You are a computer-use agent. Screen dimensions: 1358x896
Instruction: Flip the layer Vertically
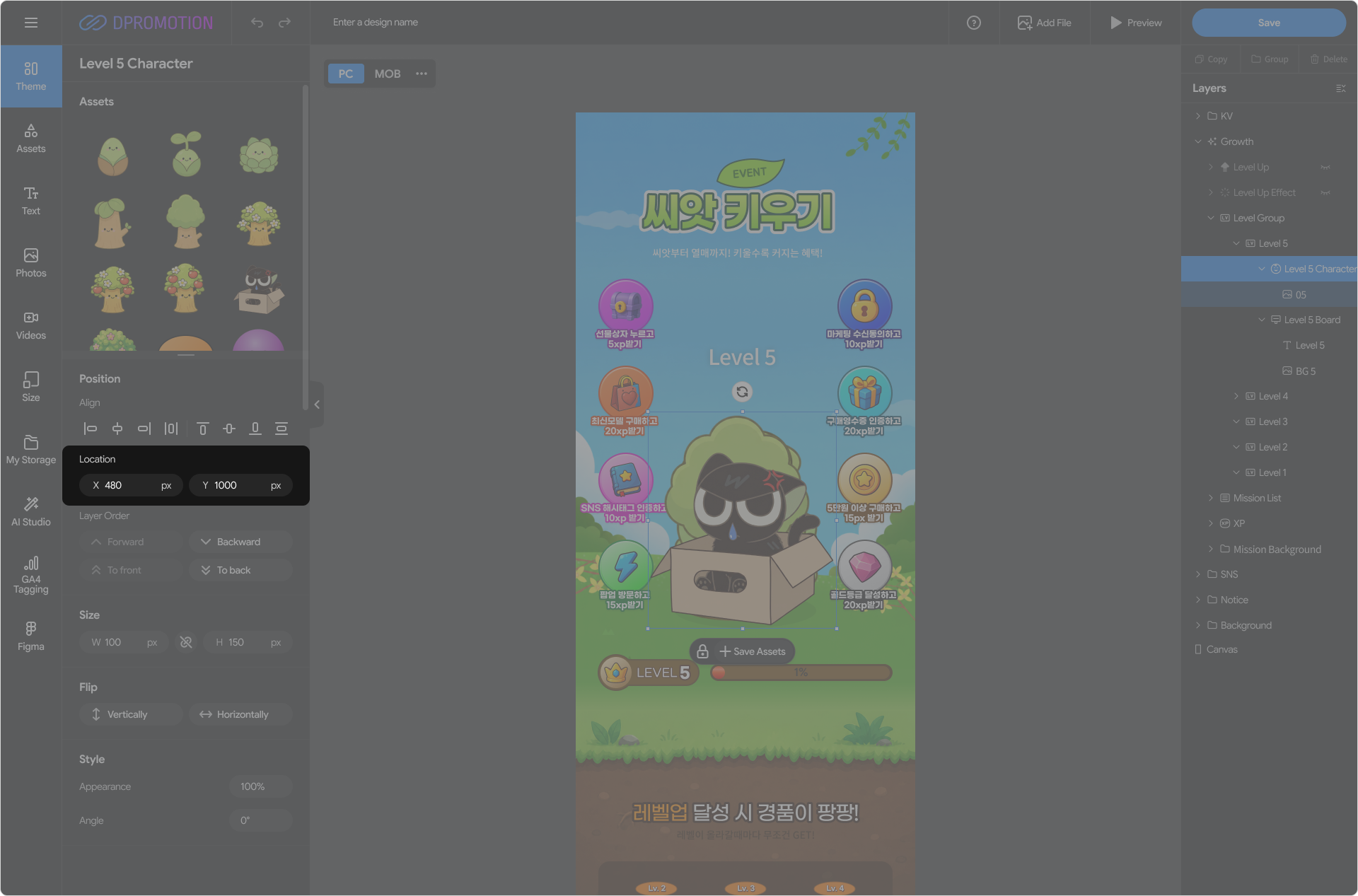(x=131, y=714)
